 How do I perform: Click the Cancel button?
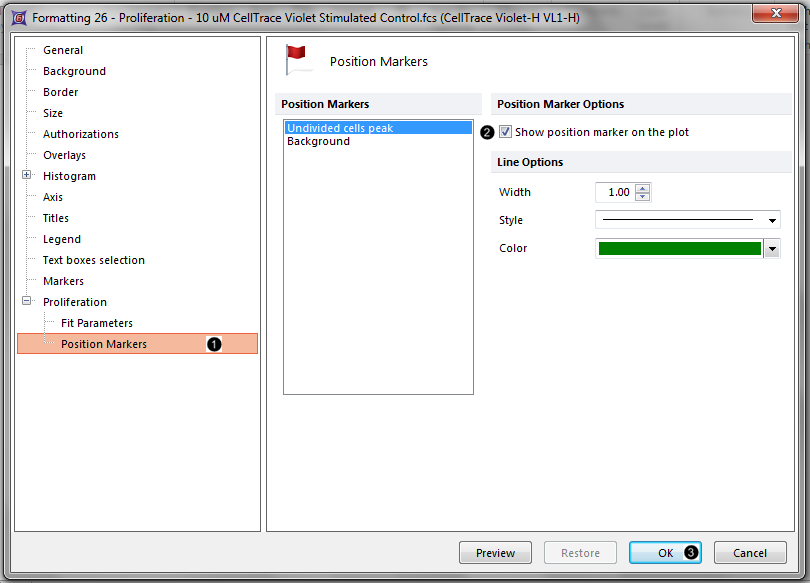tap(749, 553)
